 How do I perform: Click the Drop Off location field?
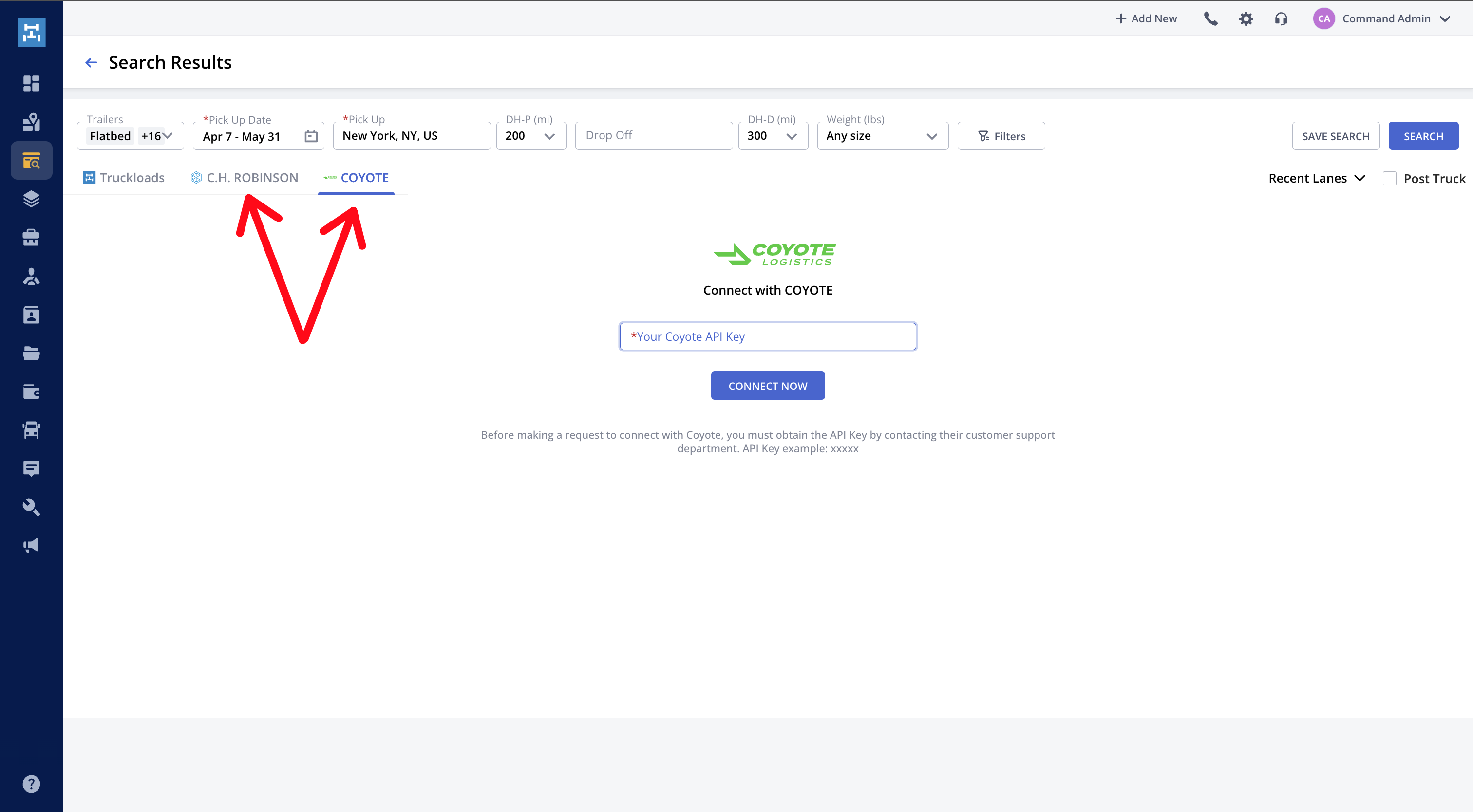[x=654, y=136]
